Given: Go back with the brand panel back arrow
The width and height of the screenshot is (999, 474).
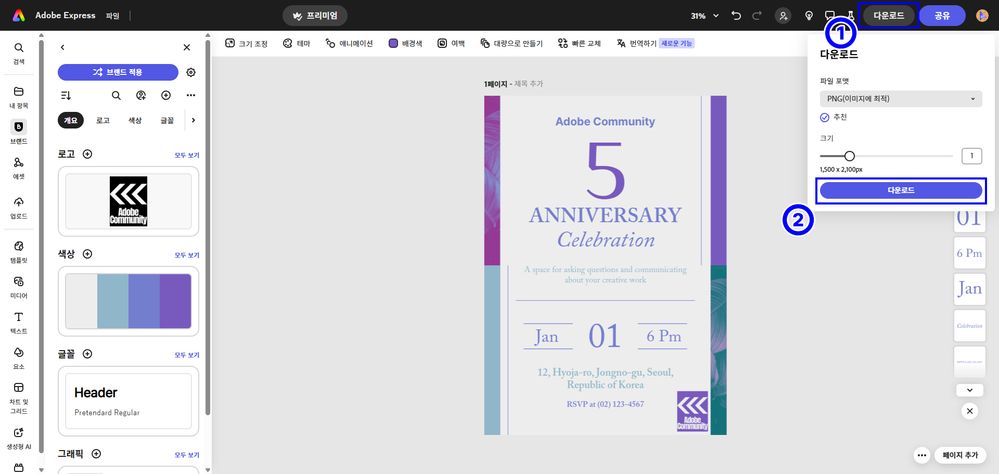Looking at the screenshot, I should [x=62, y=47].
